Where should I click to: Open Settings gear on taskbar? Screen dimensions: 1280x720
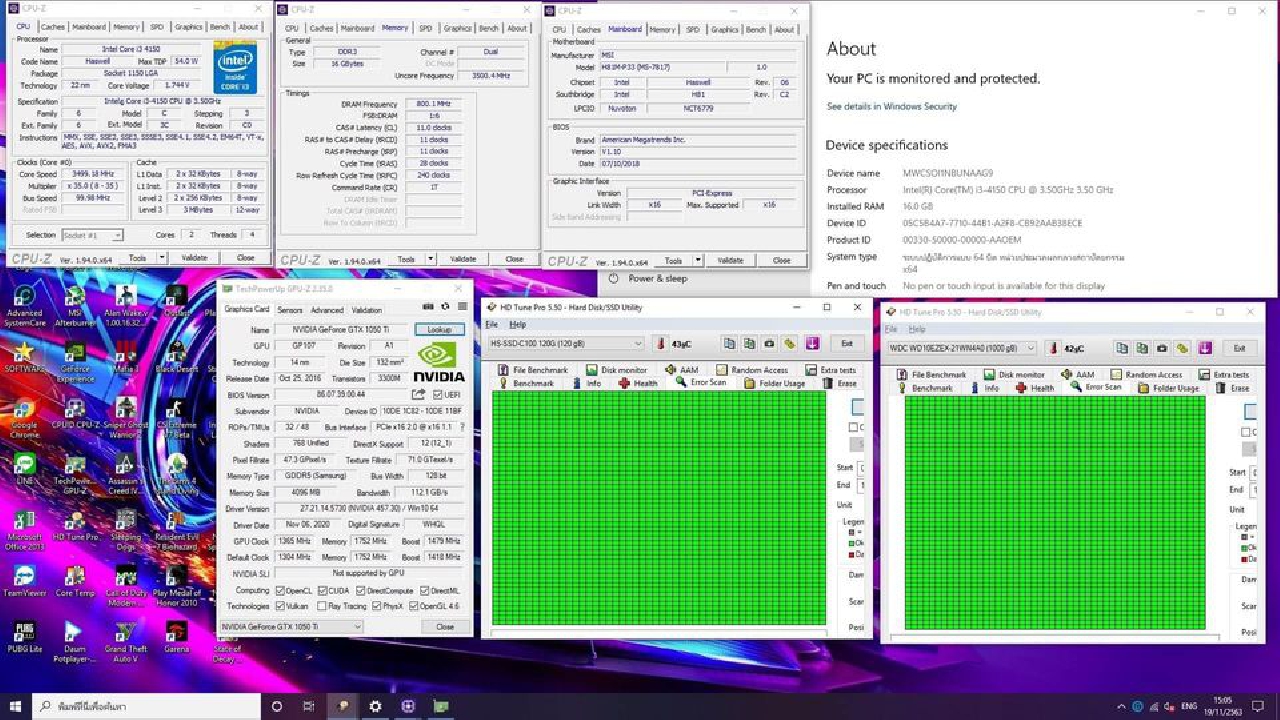point(375,706)
